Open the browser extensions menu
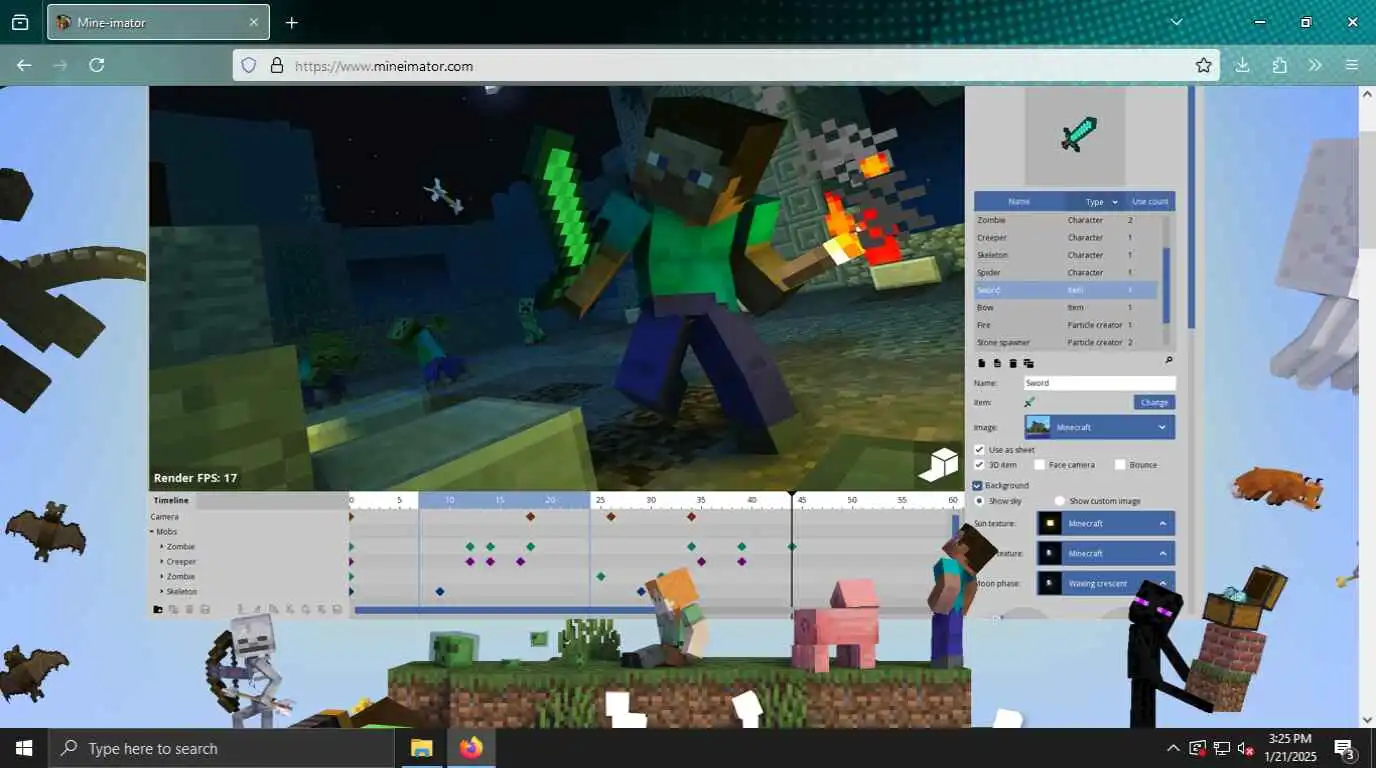Image resolution: width=1376 pixels, height=768 pixels. tap(1279, 65)
